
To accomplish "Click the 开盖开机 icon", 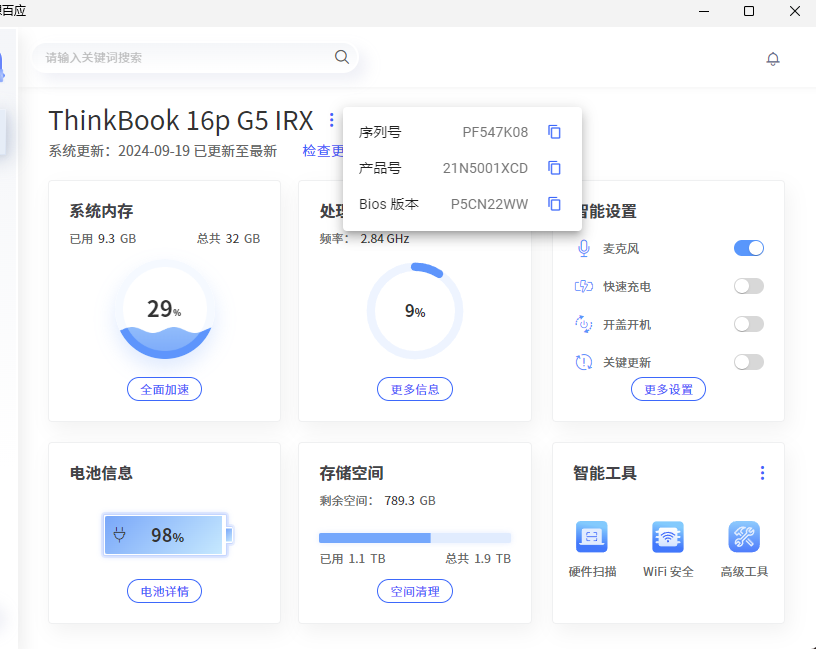I will (584, 324).
